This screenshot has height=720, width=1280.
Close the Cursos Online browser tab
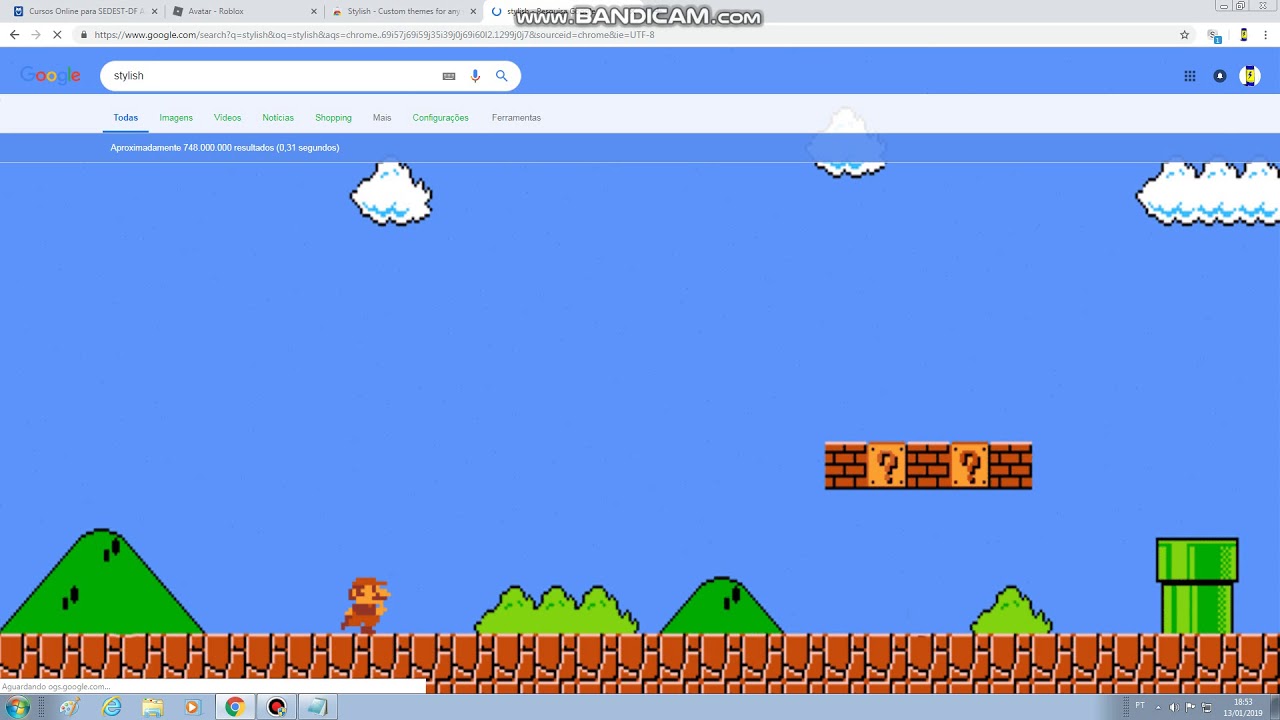tap(154, 12)
